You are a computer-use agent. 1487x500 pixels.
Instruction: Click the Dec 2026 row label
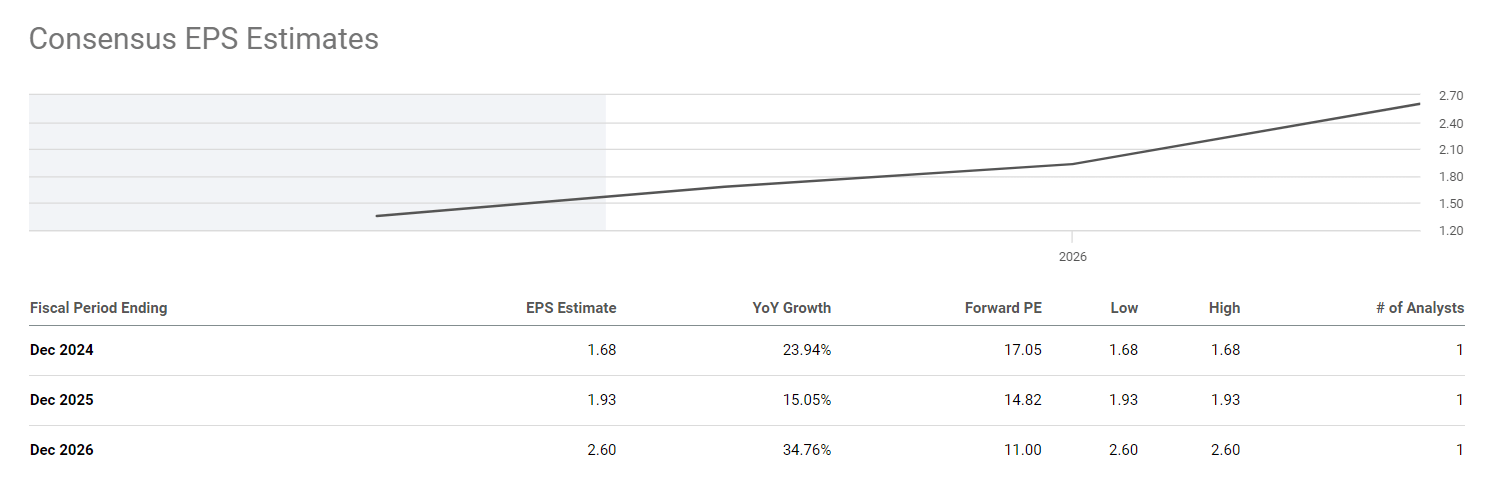62,450
